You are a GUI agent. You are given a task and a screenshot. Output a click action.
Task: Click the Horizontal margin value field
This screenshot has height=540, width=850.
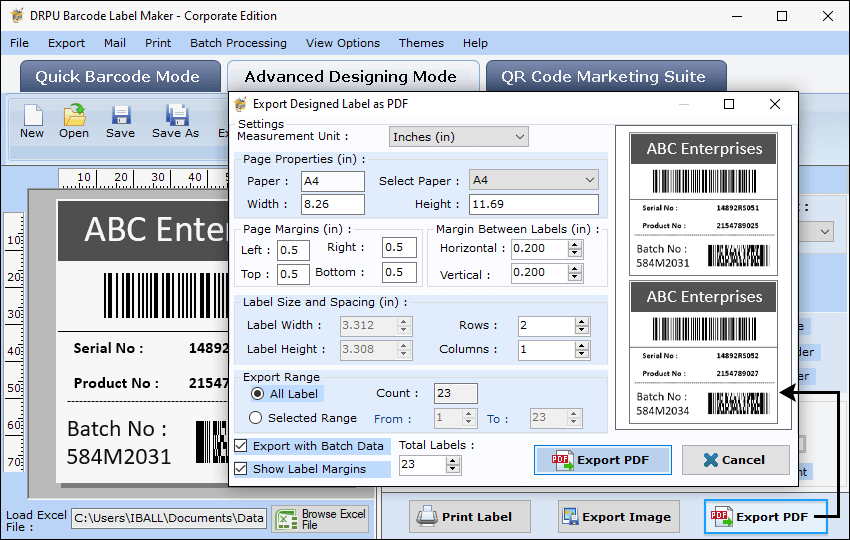(x=540, y=248)
